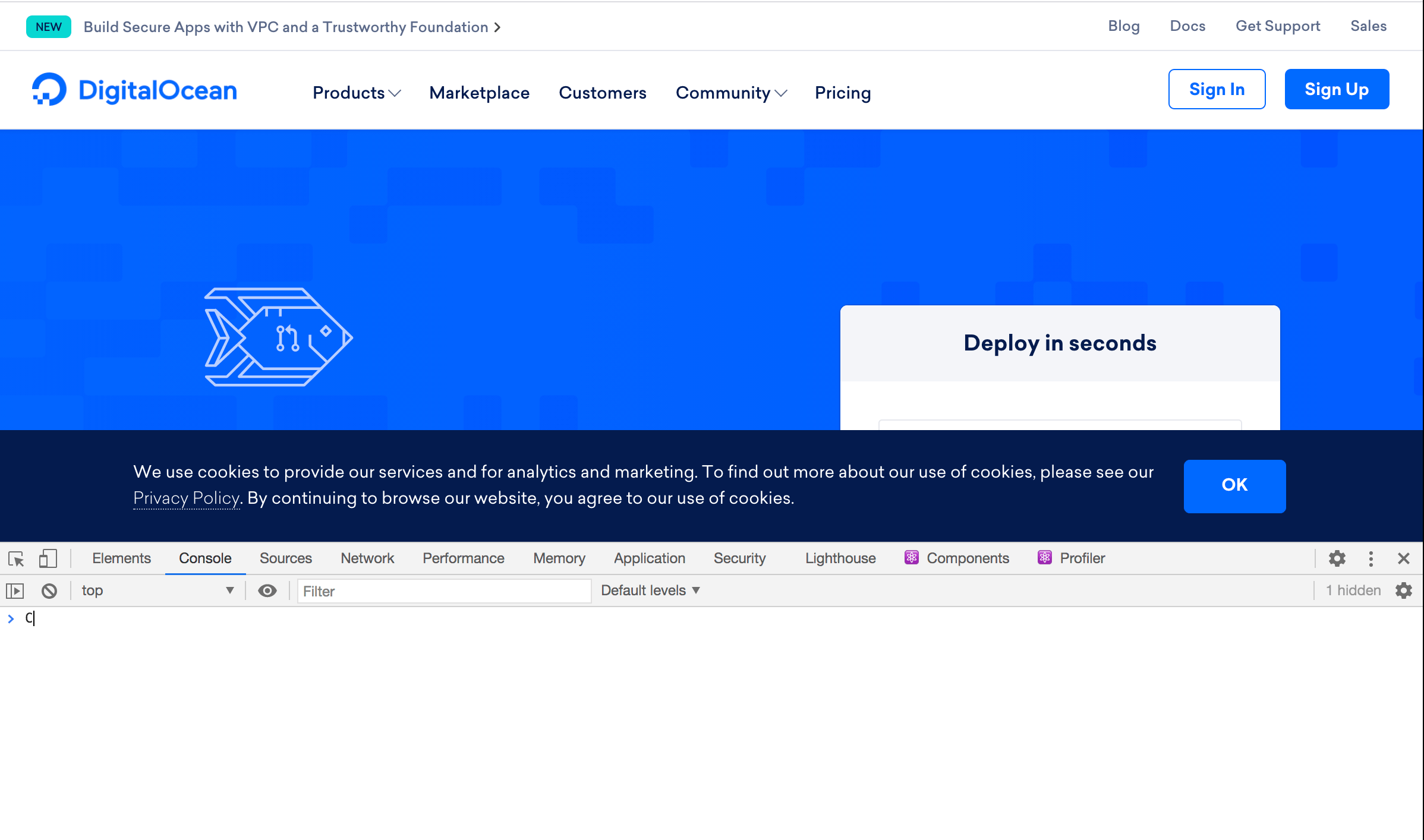Click the console Filter input field

(443, 590)
